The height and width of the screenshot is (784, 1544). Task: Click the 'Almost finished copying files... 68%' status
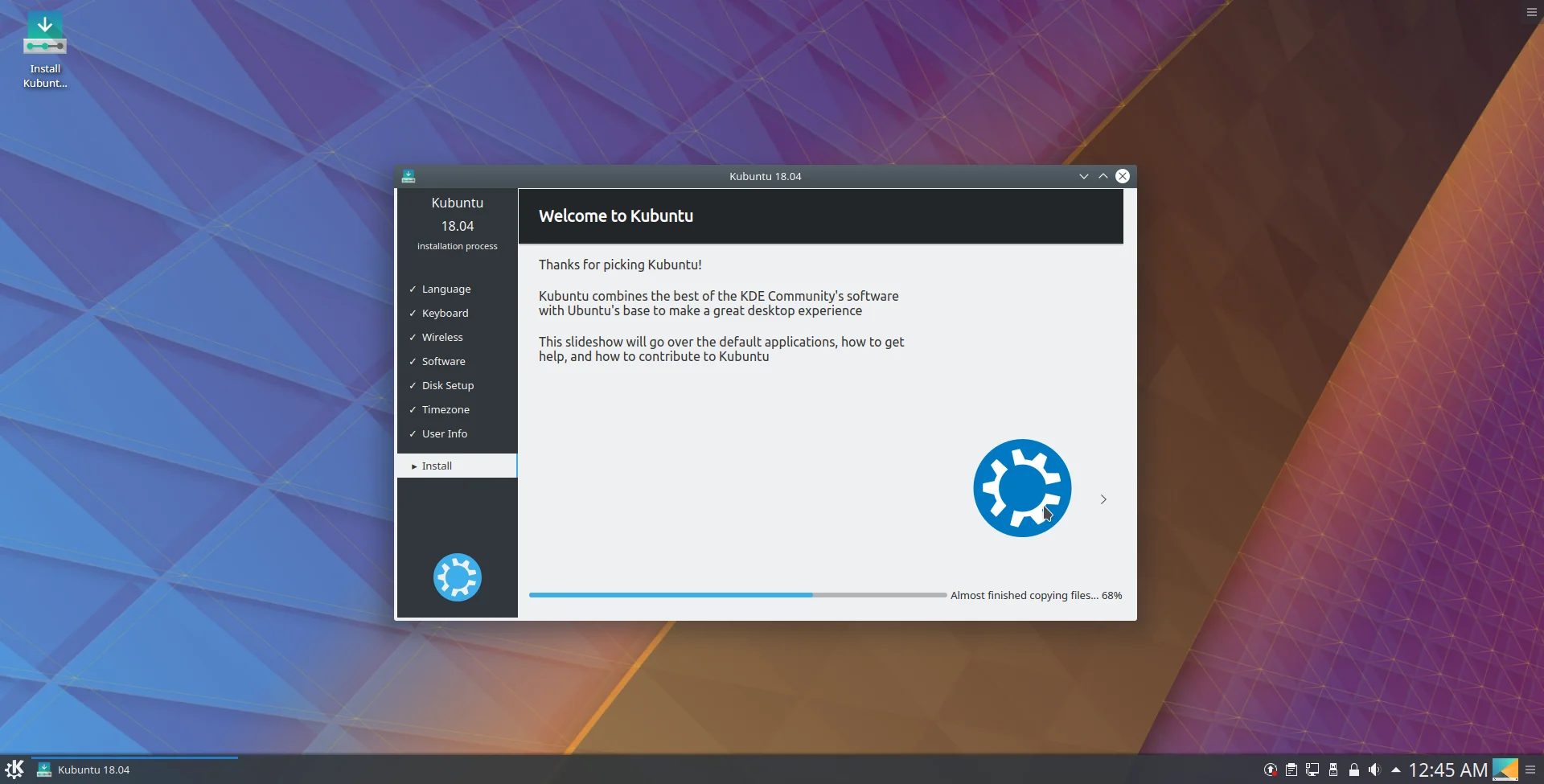click(x=1036, y=595)
